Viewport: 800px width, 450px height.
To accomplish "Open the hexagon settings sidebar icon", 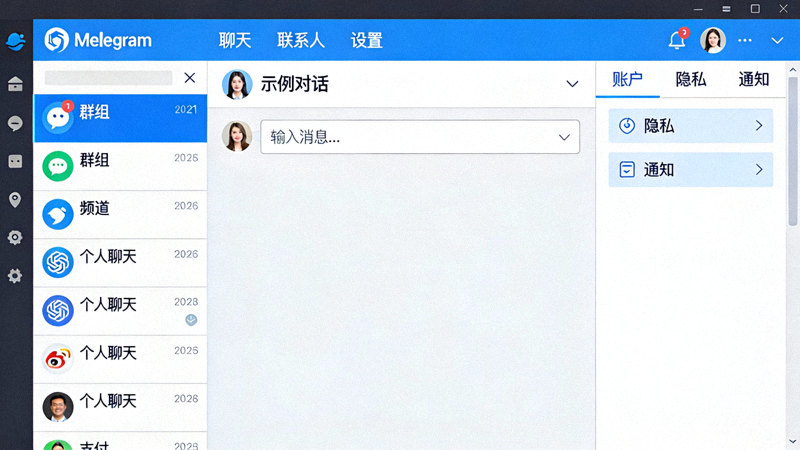I will pos(15,237).
